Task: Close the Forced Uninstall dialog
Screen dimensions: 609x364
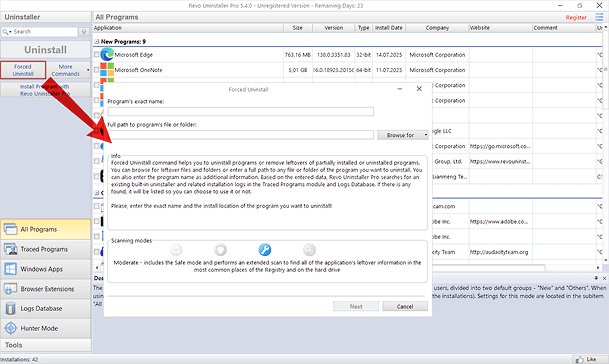Action: [x=419, y=89]
